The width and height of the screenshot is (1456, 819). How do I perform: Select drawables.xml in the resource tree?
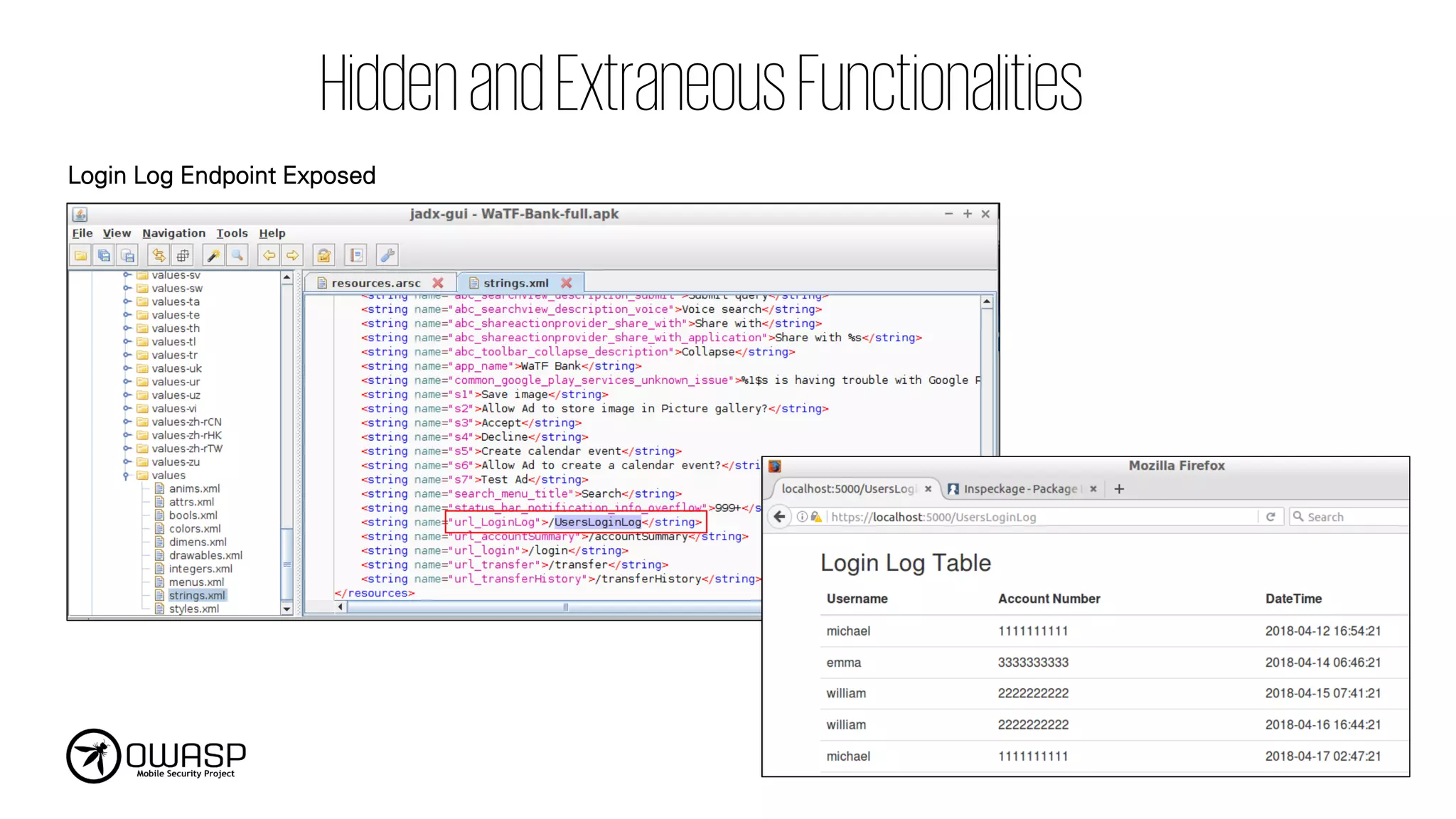[x=205, y=555]
